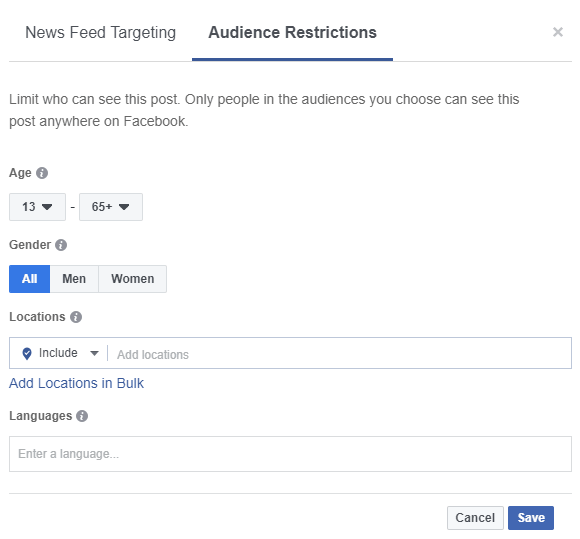Click the Cancel button
The height and width of the screenshot is (539, 580).
coord(475,518)
